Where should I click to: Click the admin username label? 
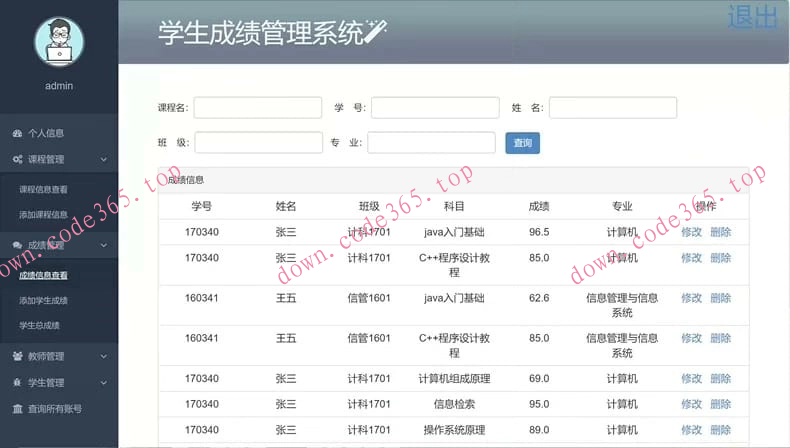pyautogui.click(x=59, y=86)
